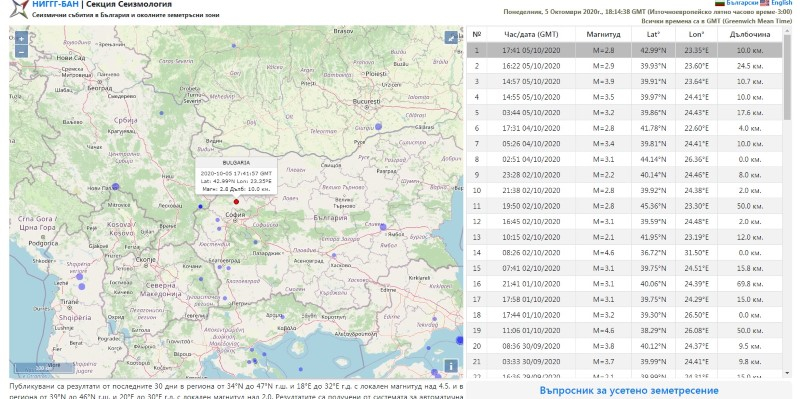Click the Магнитуд column header
The height and width of the screenshot is (399, 800).
[603, 34]
